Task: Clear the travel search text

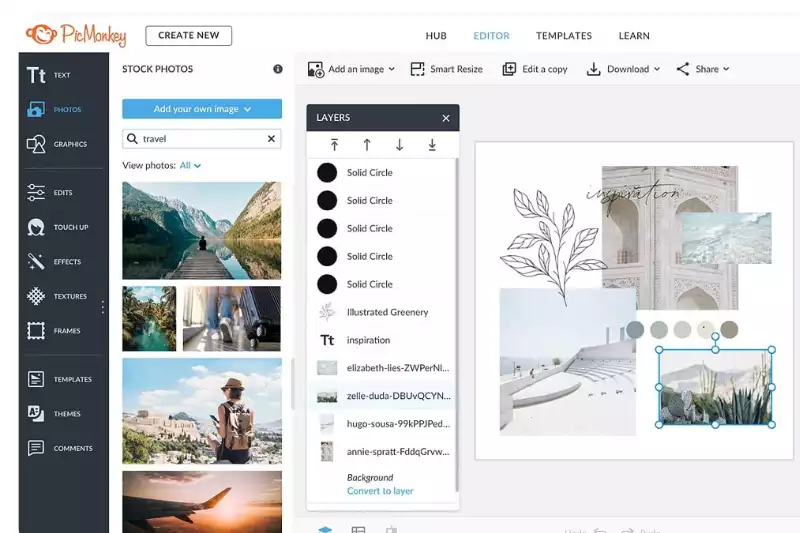Action: pos(271,138)
